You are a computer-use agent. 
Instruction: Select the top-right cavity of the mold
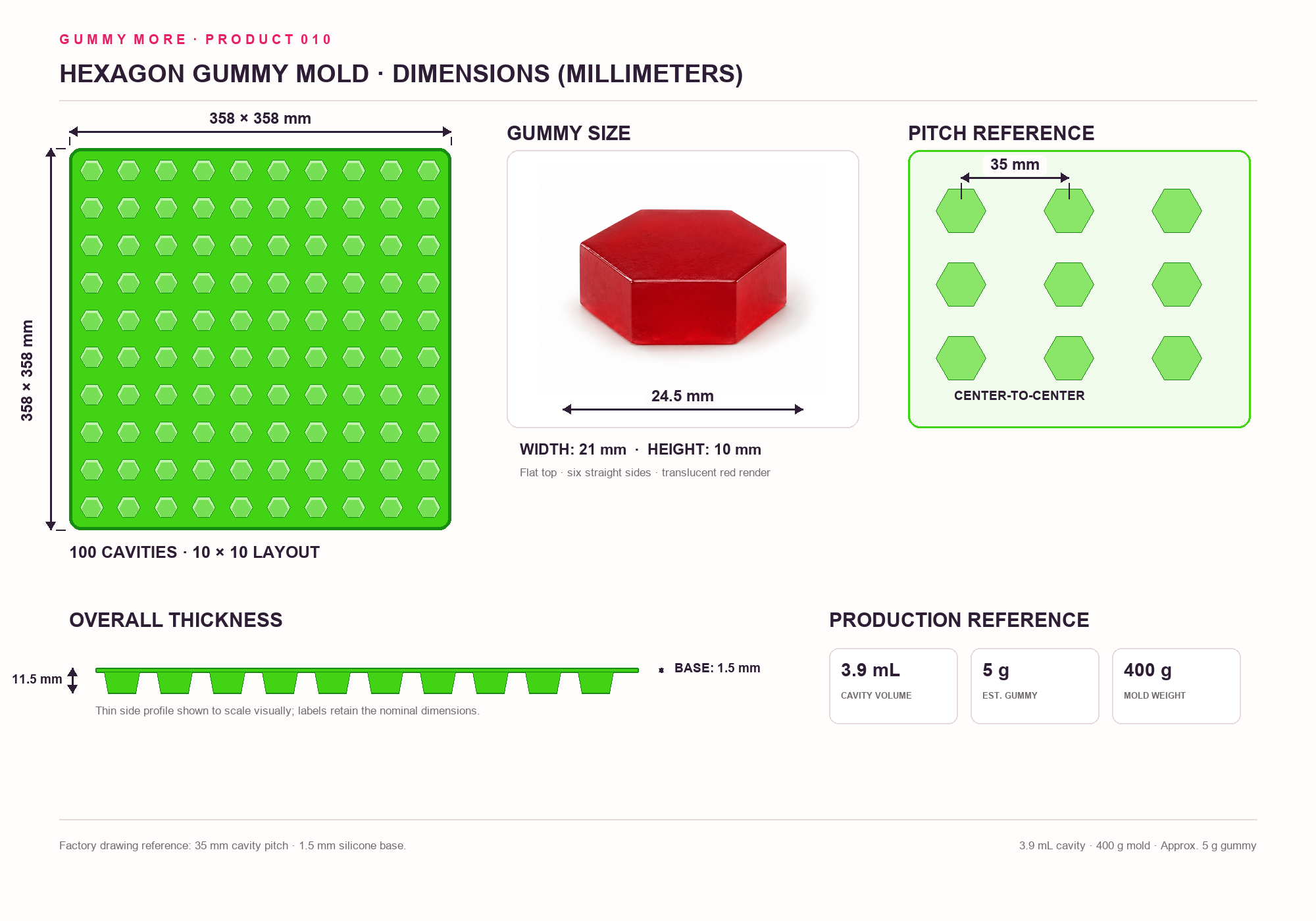(x=429, y=171)
